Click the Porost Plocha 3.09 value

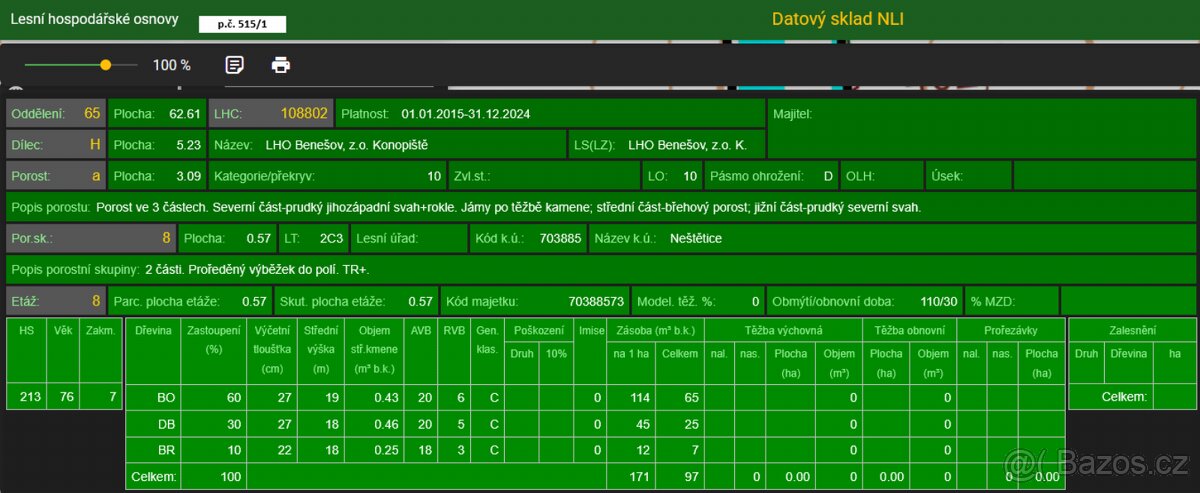coord(188,176)
